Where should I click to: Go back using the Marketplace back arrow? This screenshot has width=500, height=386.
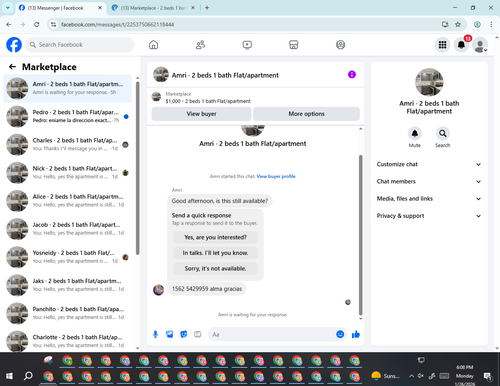click(x=12, y=67)
